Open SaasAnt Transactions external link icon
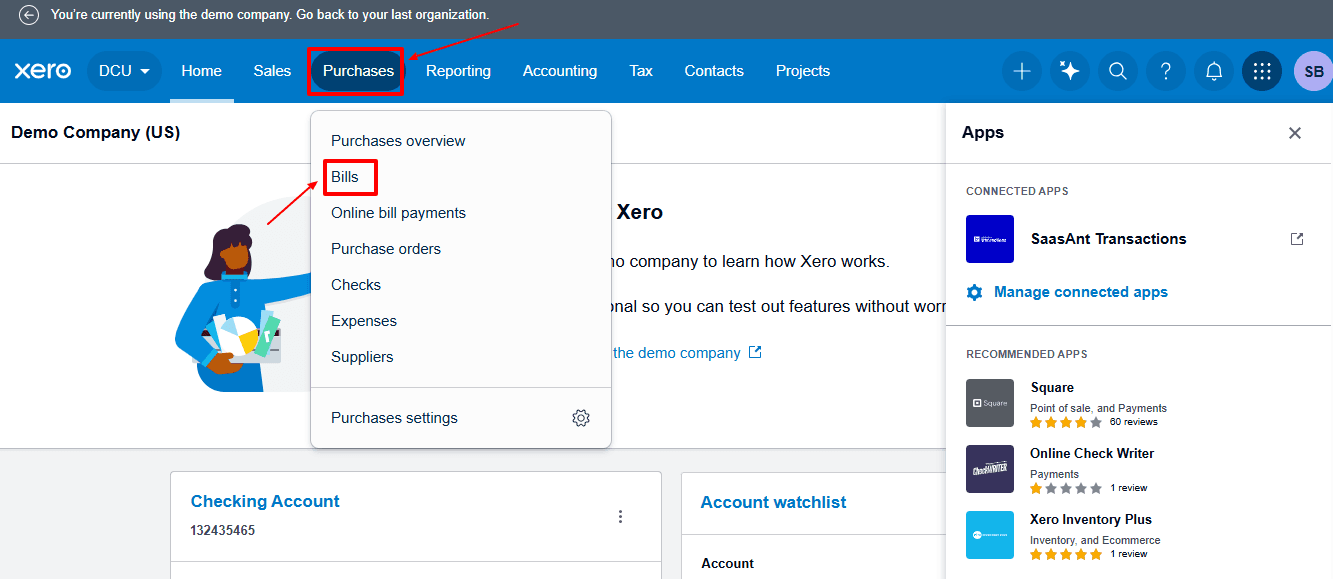The width and height of the screenshot is (1333, 579). (x=1297, y=239)
